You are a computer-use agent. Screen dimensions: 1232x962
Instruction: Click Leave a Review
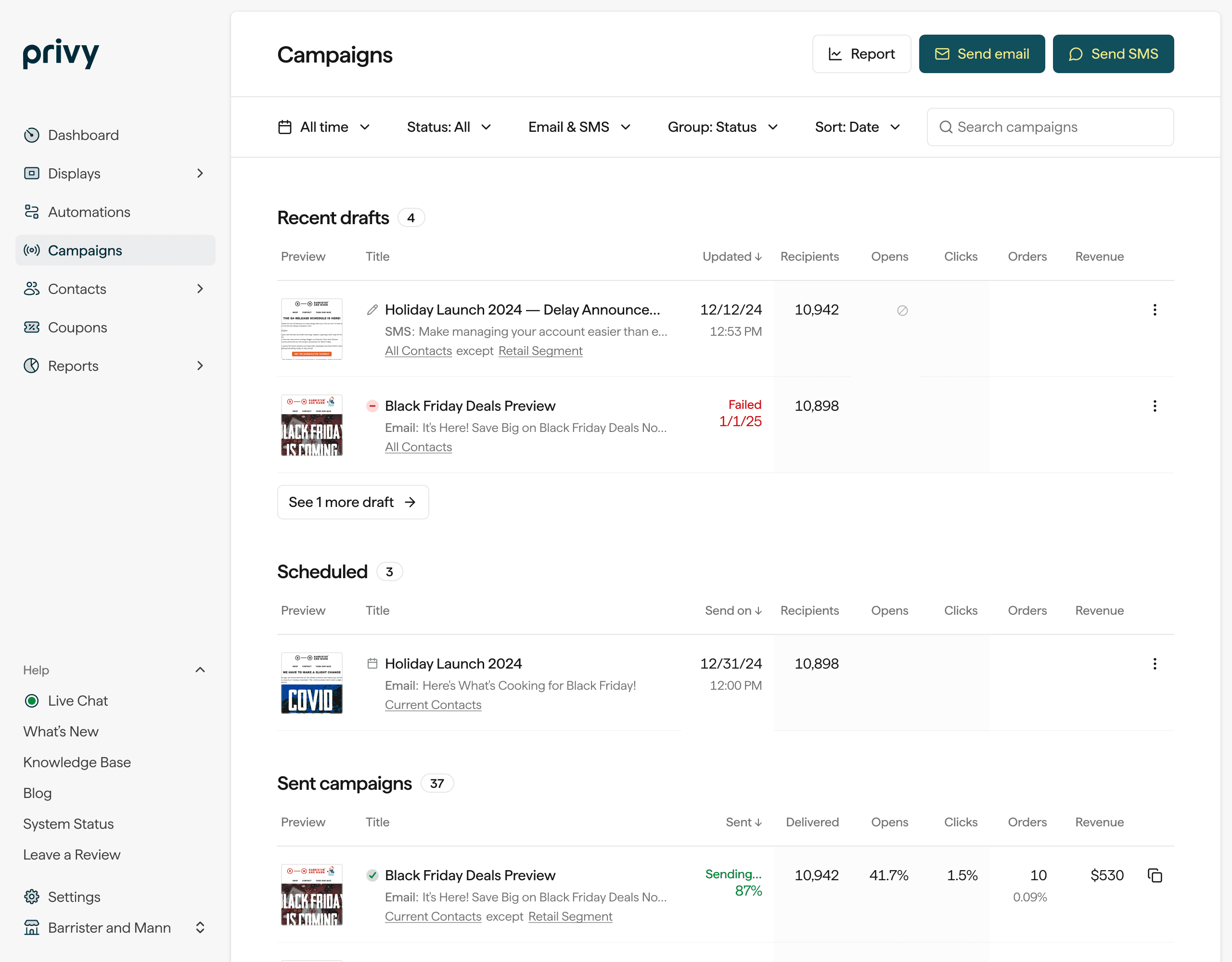[72, 855]
